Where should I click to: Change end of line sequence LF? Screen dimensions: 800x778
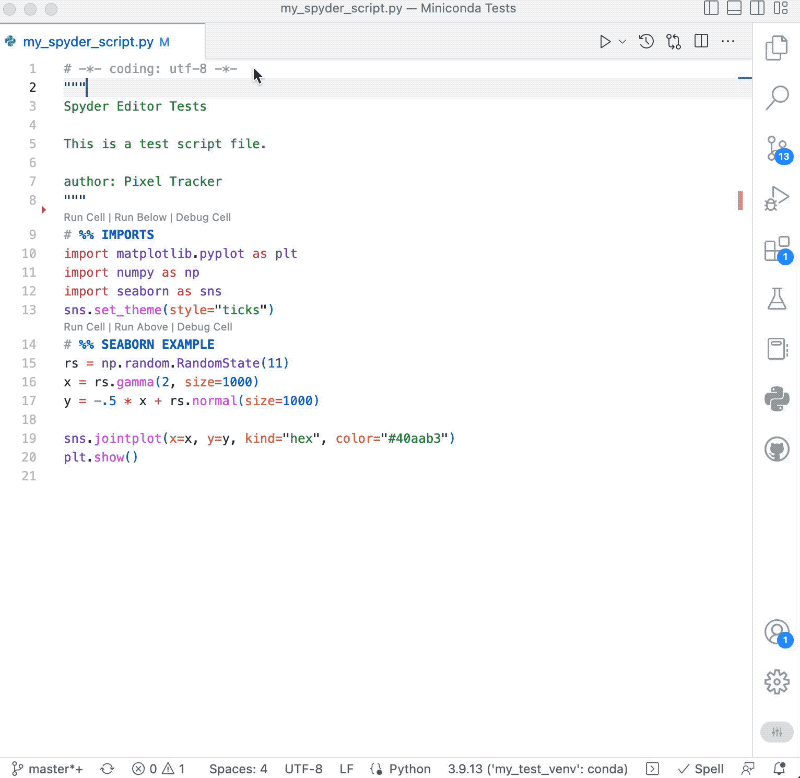pyautogui.click(x=346, y=769)
